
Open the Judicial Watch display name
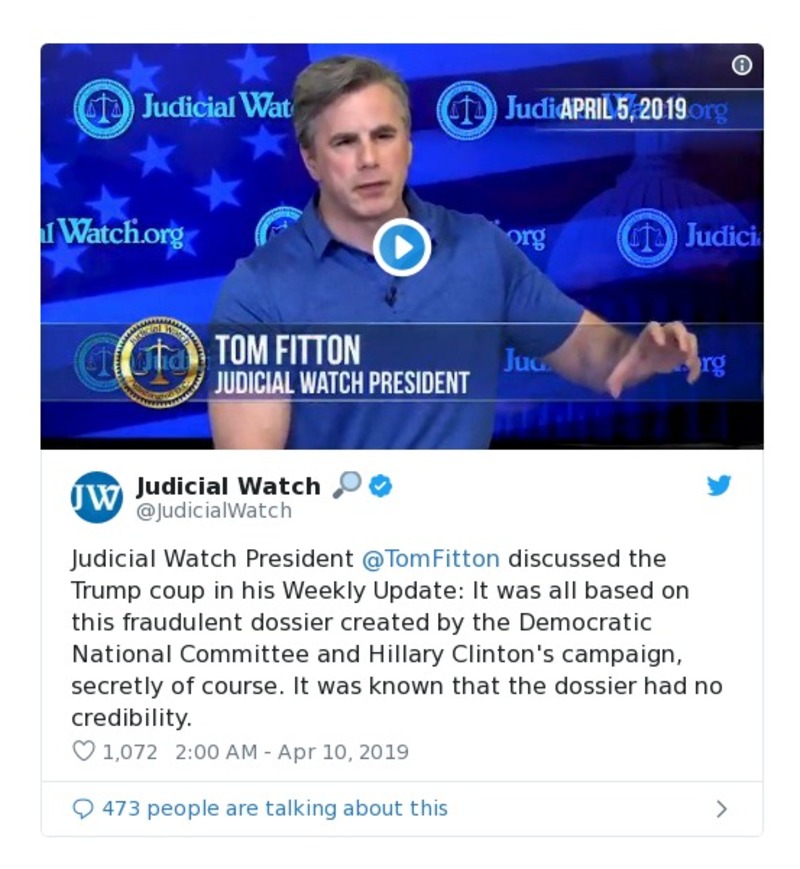[x=228, y=486]
